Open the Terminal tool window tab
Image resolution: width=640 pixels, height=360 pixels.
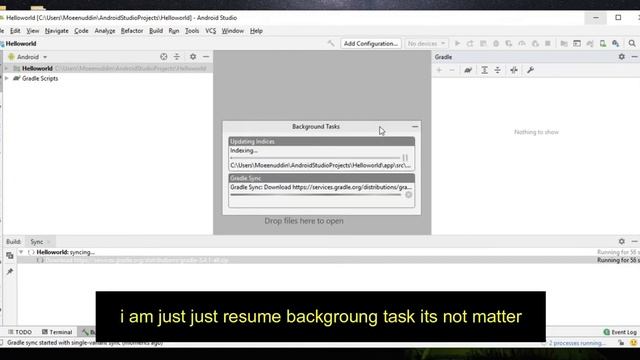57,332
